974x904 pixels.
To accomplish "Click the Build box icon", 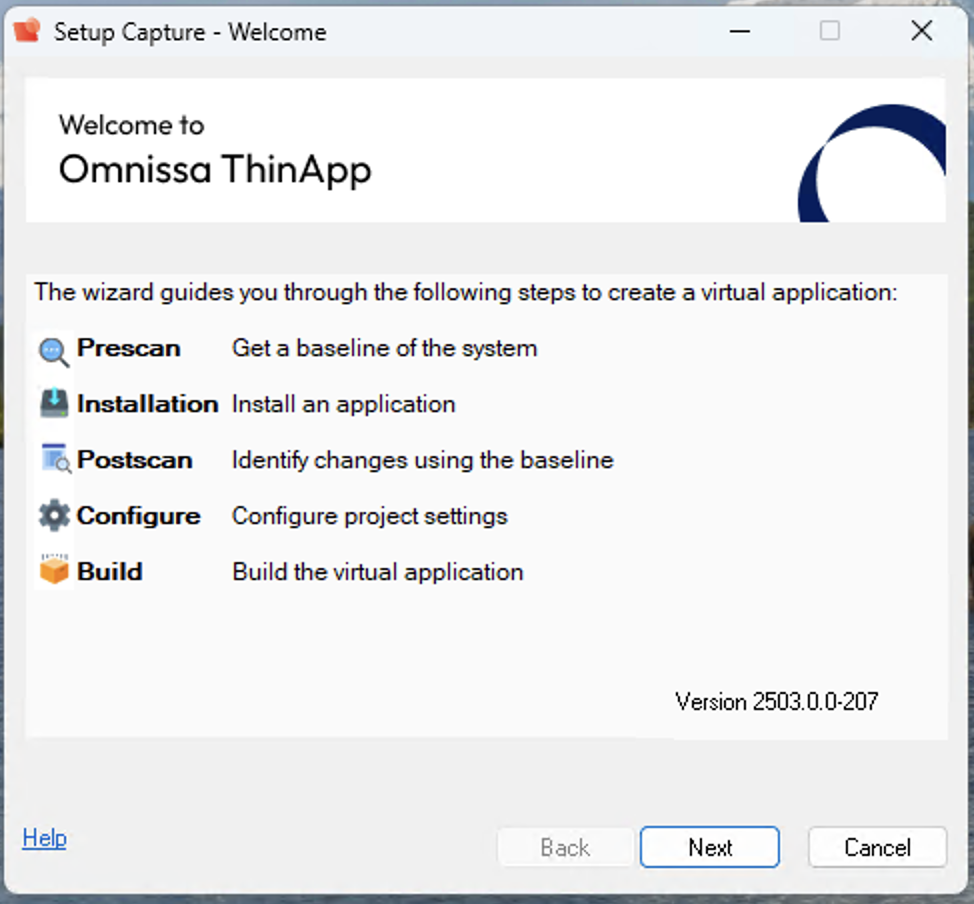I will pos(54,571).
